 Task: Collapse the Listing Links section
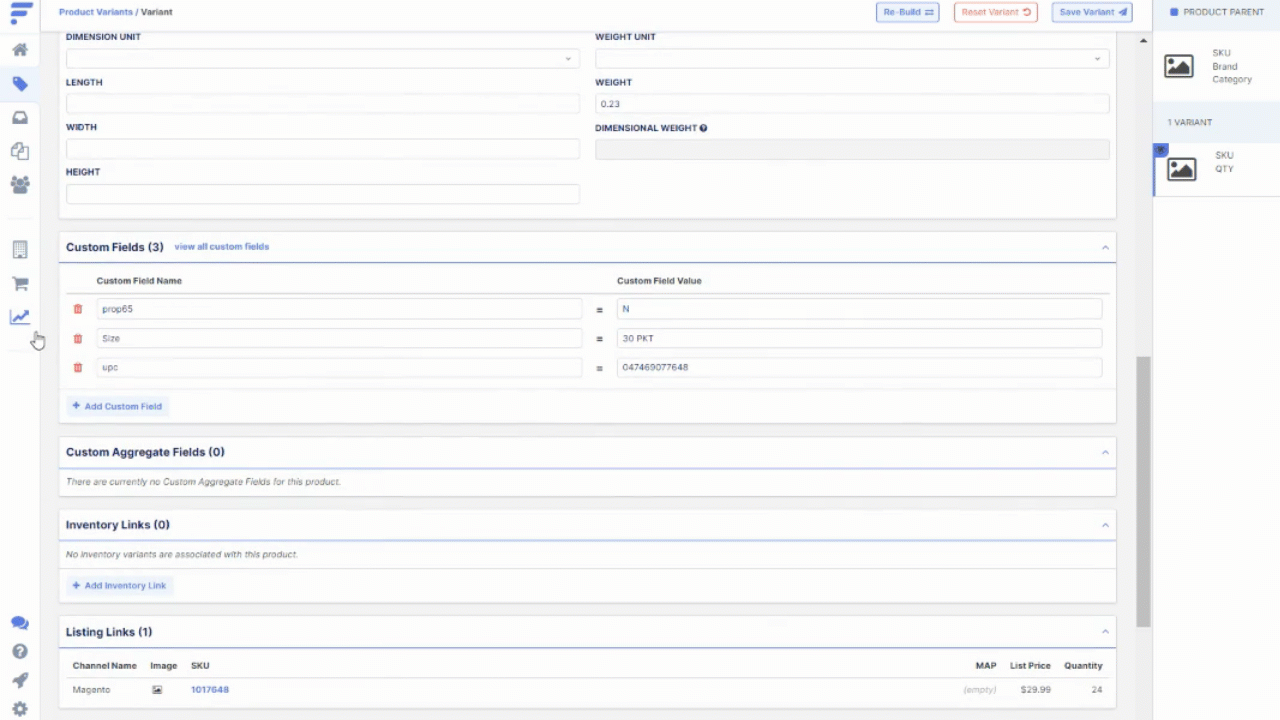click(1105, 632)
